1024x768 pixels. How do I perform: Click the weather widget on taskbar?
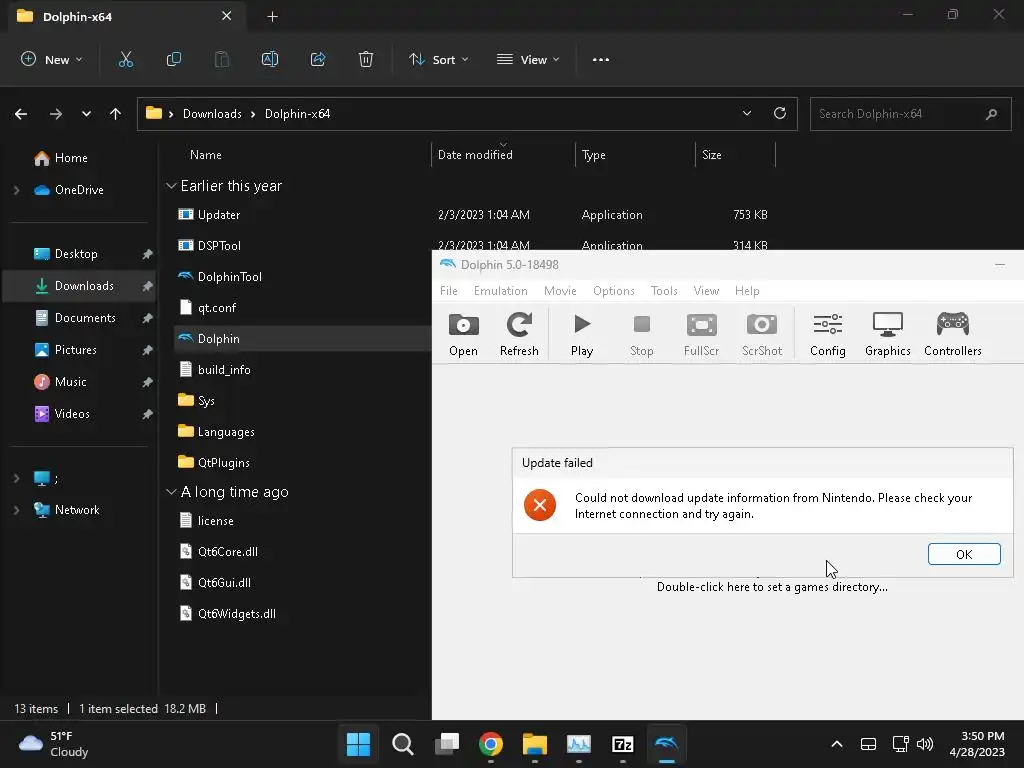(54, 744)
